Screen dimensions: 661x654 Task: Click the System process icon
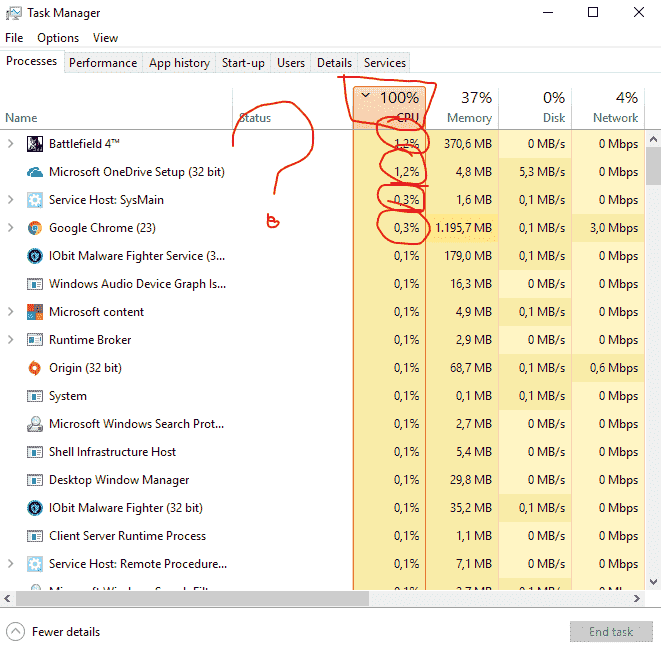coord(35,396)
